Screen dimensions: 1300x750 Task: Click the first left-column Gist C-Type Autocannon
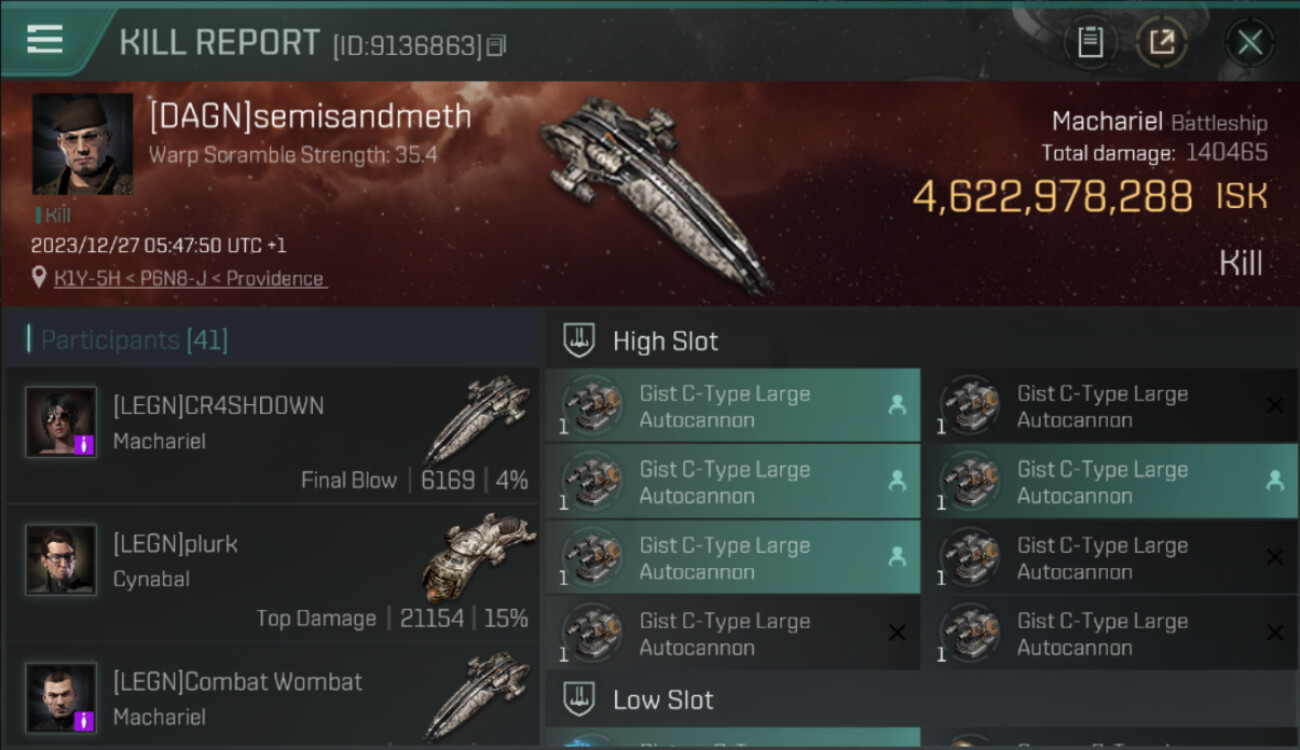[733, 406]
